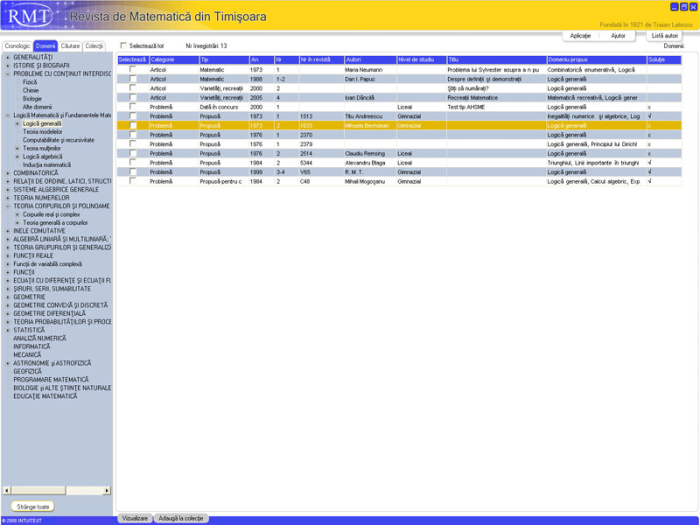Select the 'Chimie' tree item
The width and height of the screenshot is (700, 525).
point(31,90)
